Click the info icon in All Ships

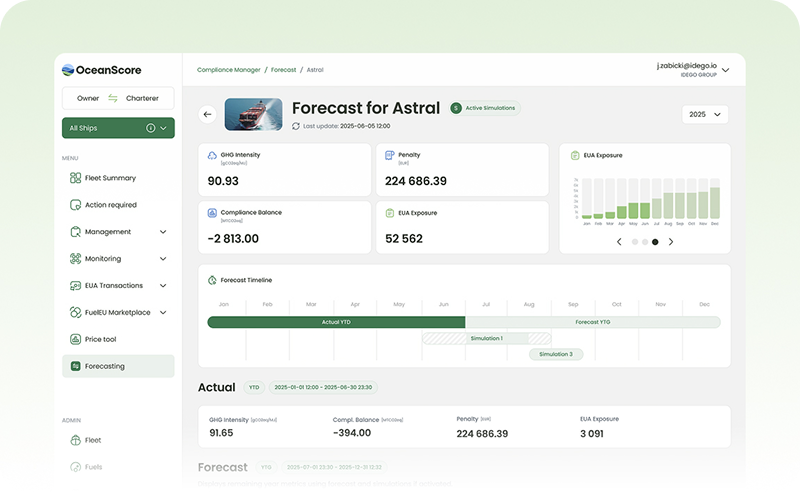pos(151,128)
